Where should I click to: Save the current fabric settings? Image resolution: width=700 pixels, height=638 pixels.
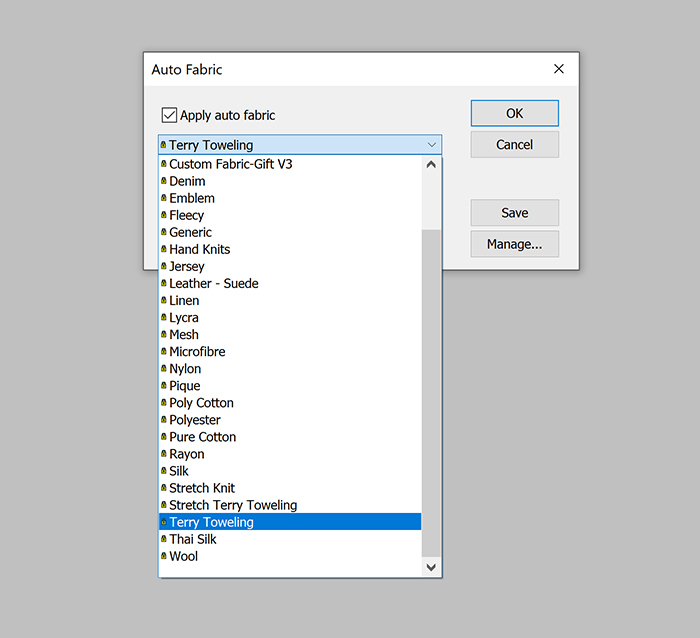[514, 213]
